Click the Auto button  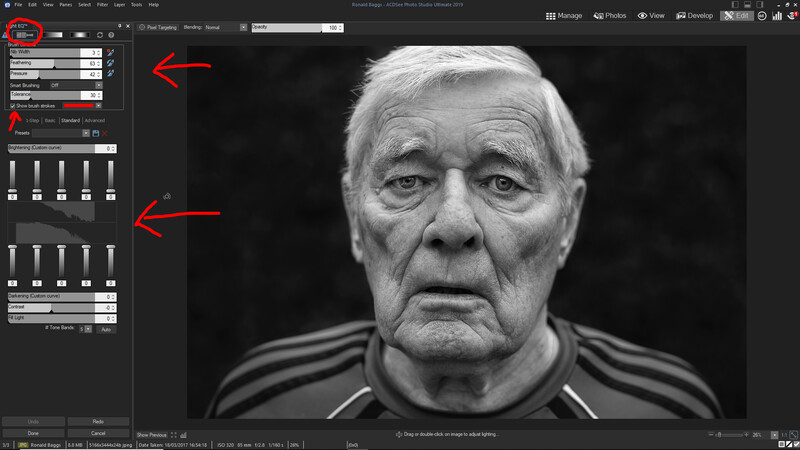point(106,330)
